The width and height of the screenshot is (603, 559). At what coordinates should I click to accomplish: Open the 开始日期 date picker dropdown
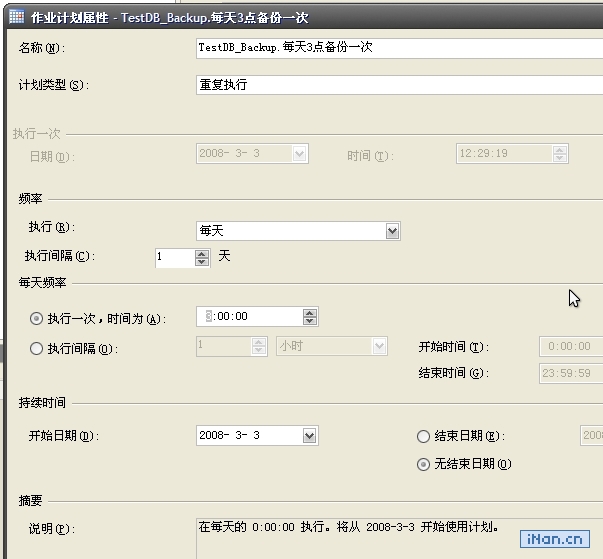(x=309, y=436)
